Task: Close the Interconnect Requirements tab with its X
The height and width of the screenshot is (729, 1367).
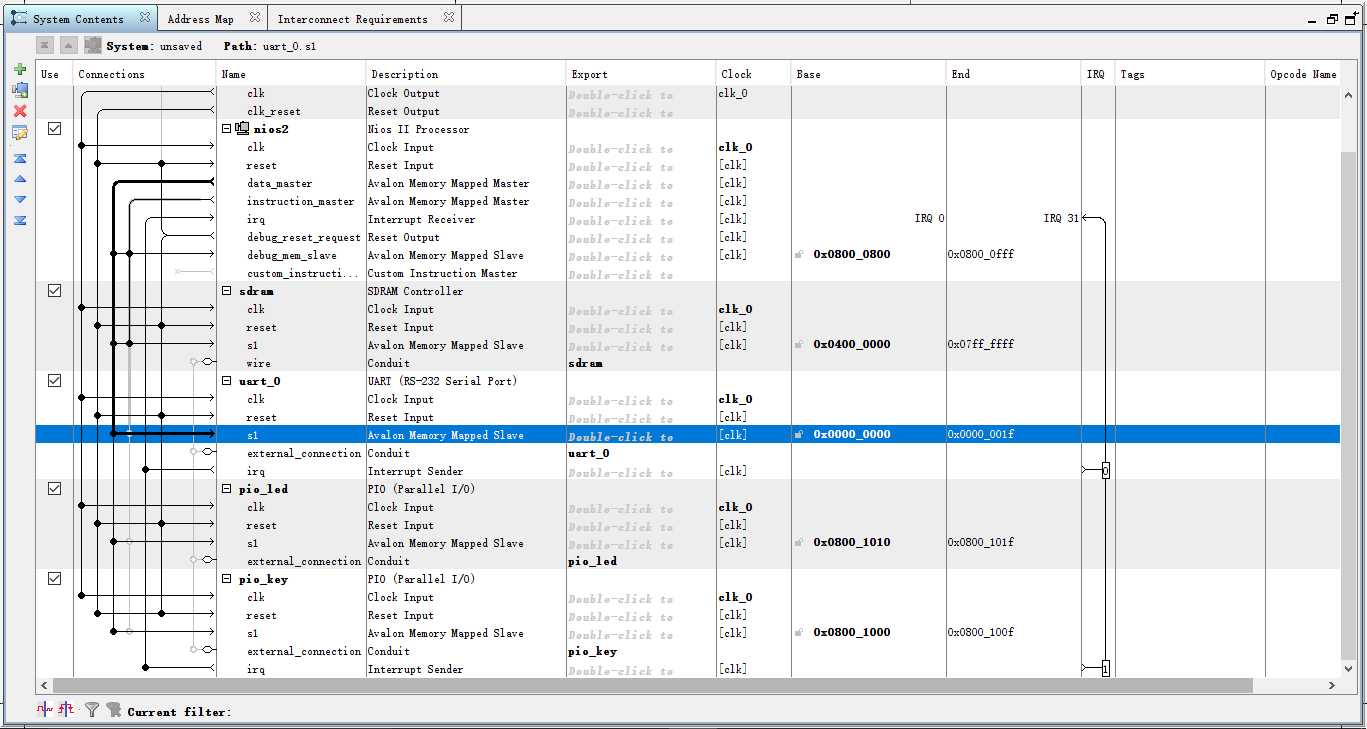Action: (448, 17)
